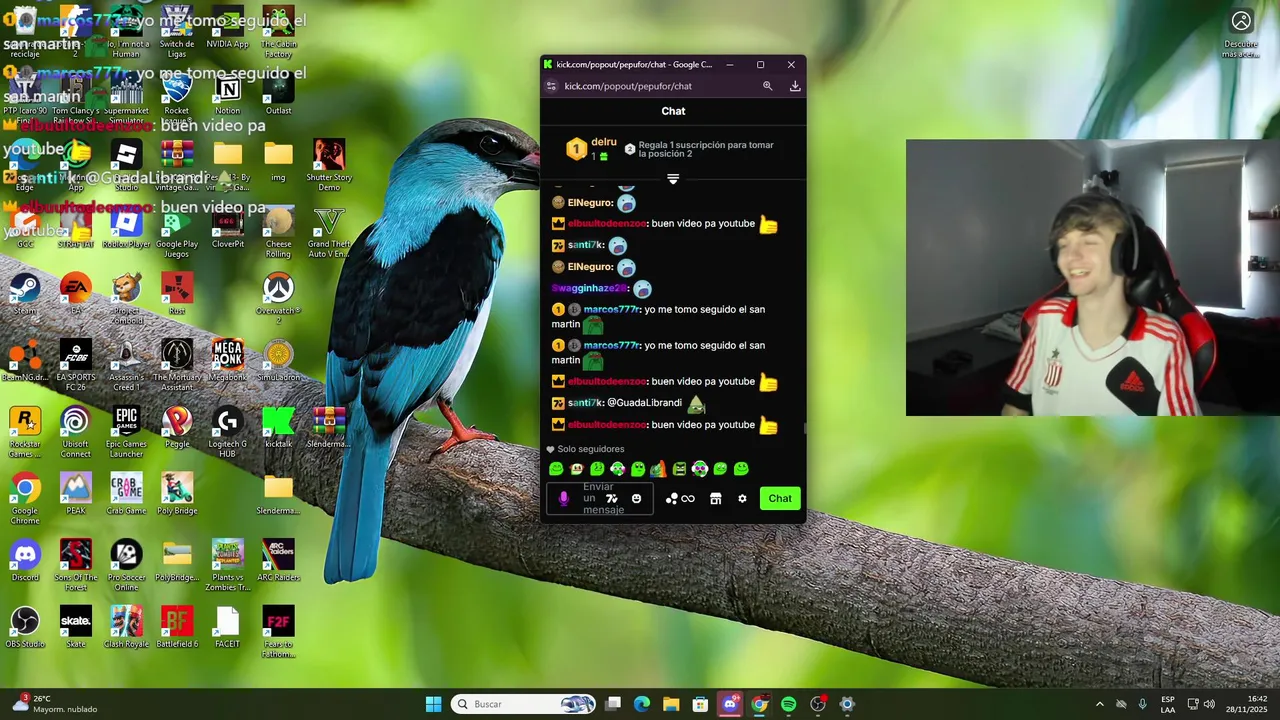Open the Google Chrome desktop shortcut
1280x720 pixels.
pos(25,498)
